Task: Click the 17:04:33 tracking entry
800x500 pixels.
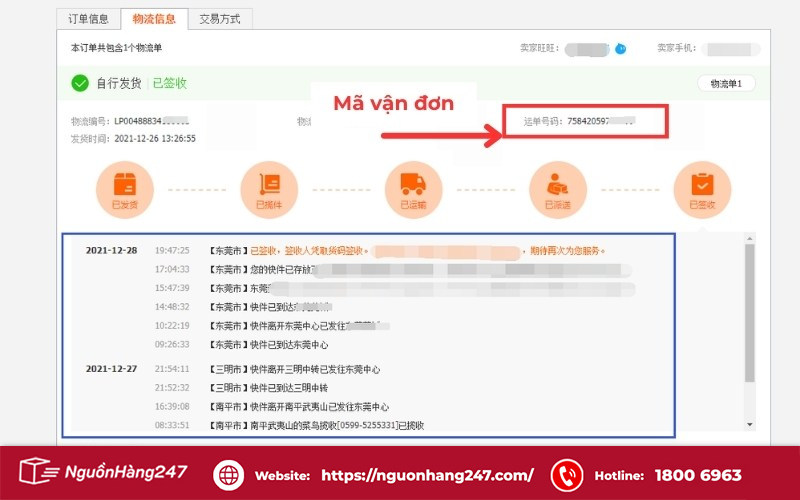Action: coord(393,269)
